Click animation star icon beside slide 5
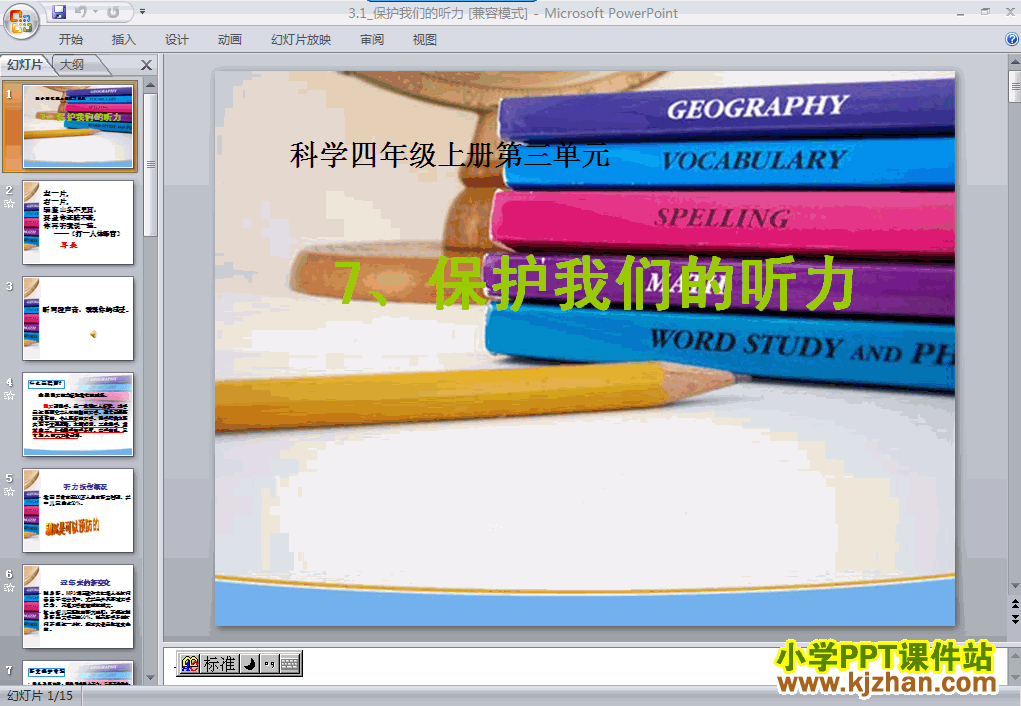Viewport: 1021px width, 706px height. (x=9, y=492)
